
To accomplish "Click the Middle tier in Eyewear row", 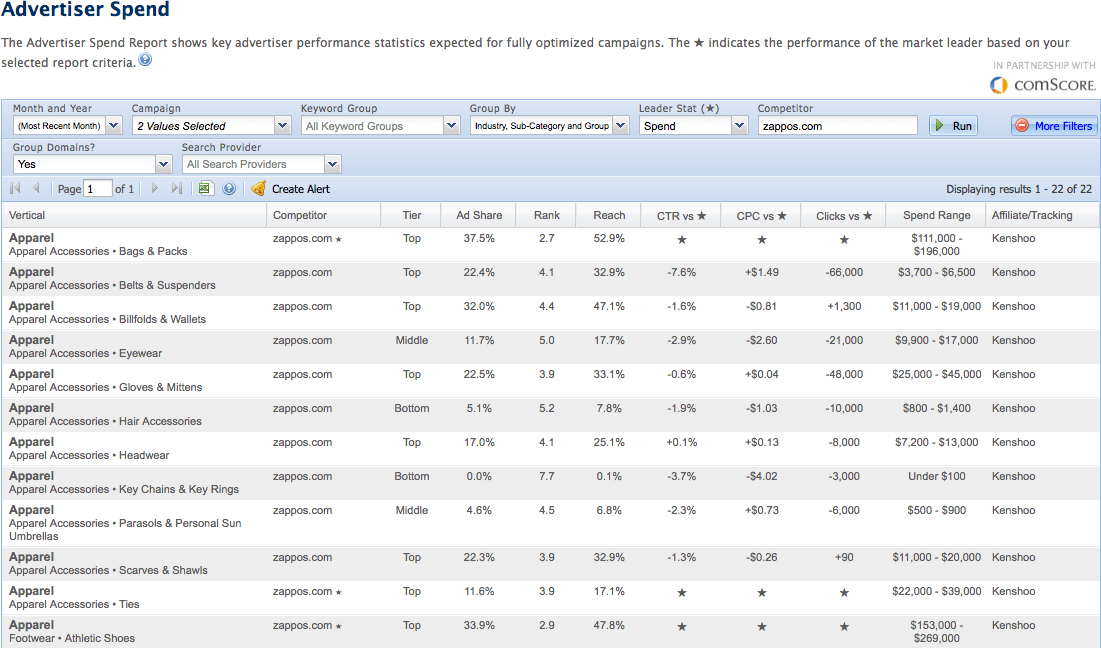I will click(411, 340).
